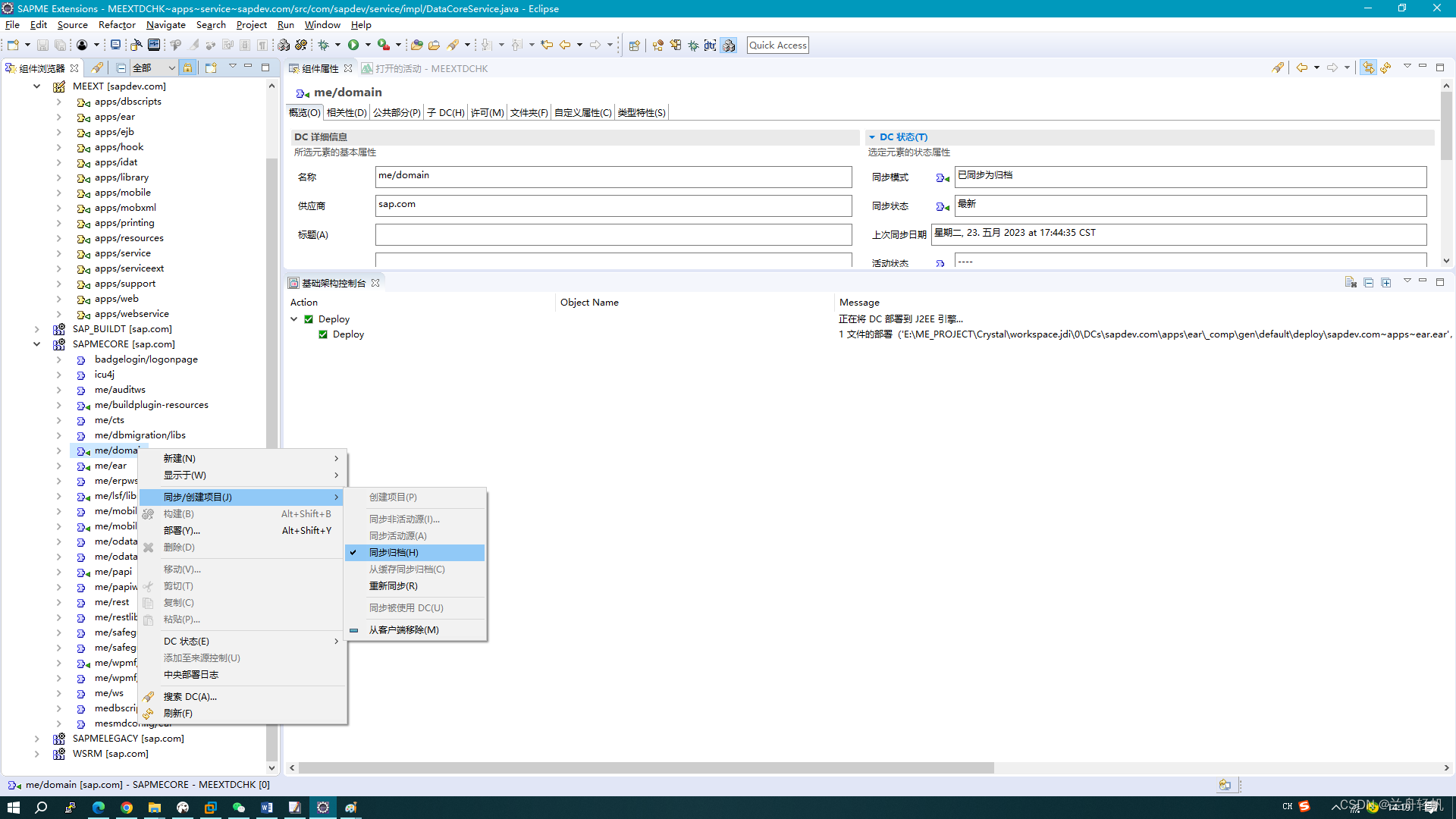The image size is (1456, 819).
Task: Select 重新同步(R) in submenu
Action: (394, 586)
